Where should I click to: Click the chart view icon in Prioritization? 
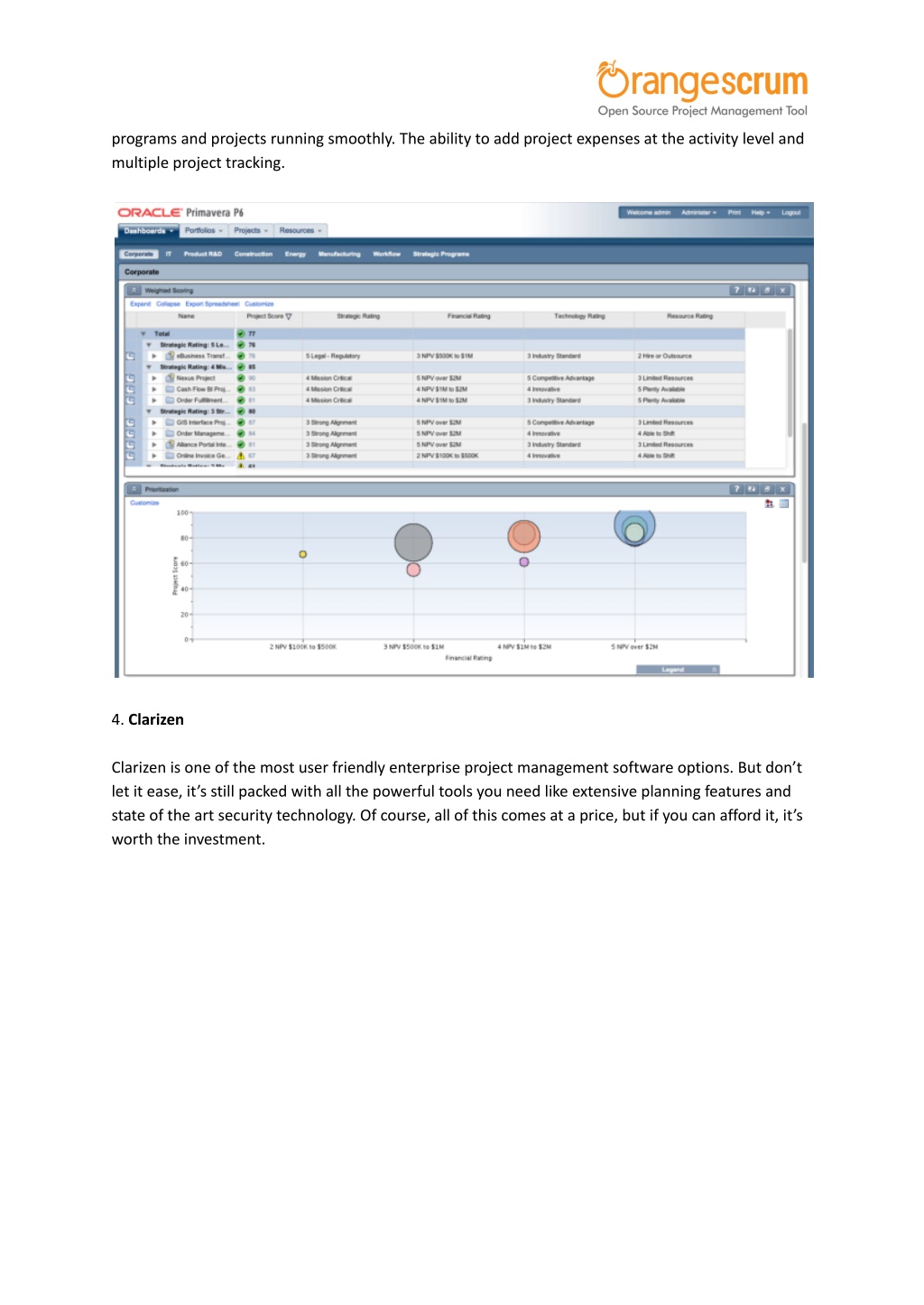tap(769, 504)
